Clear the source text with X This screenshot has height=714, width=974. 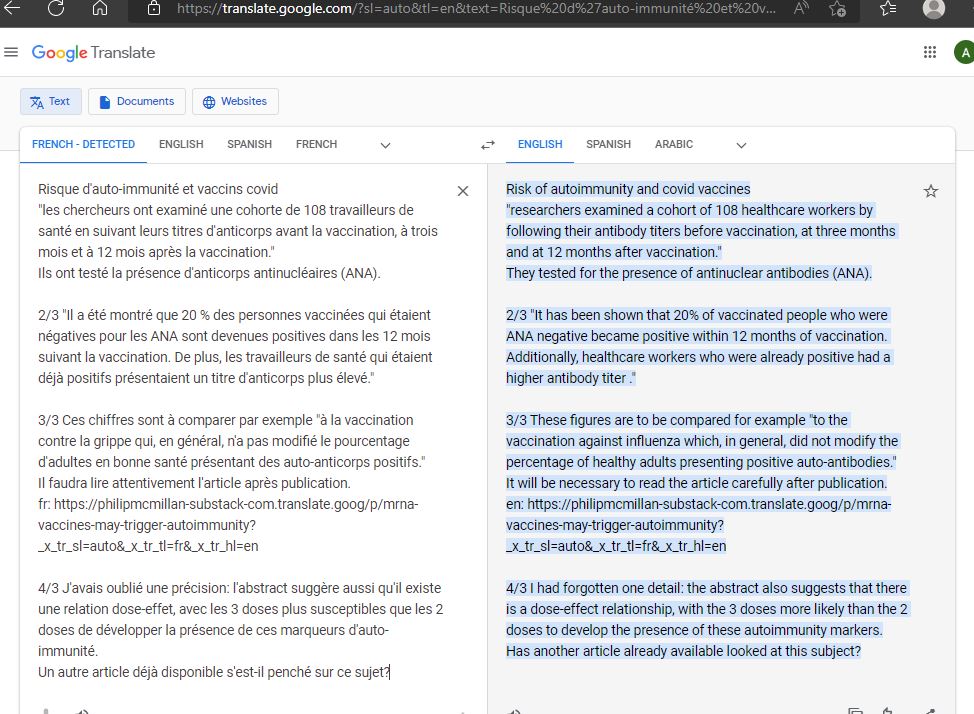463,191
